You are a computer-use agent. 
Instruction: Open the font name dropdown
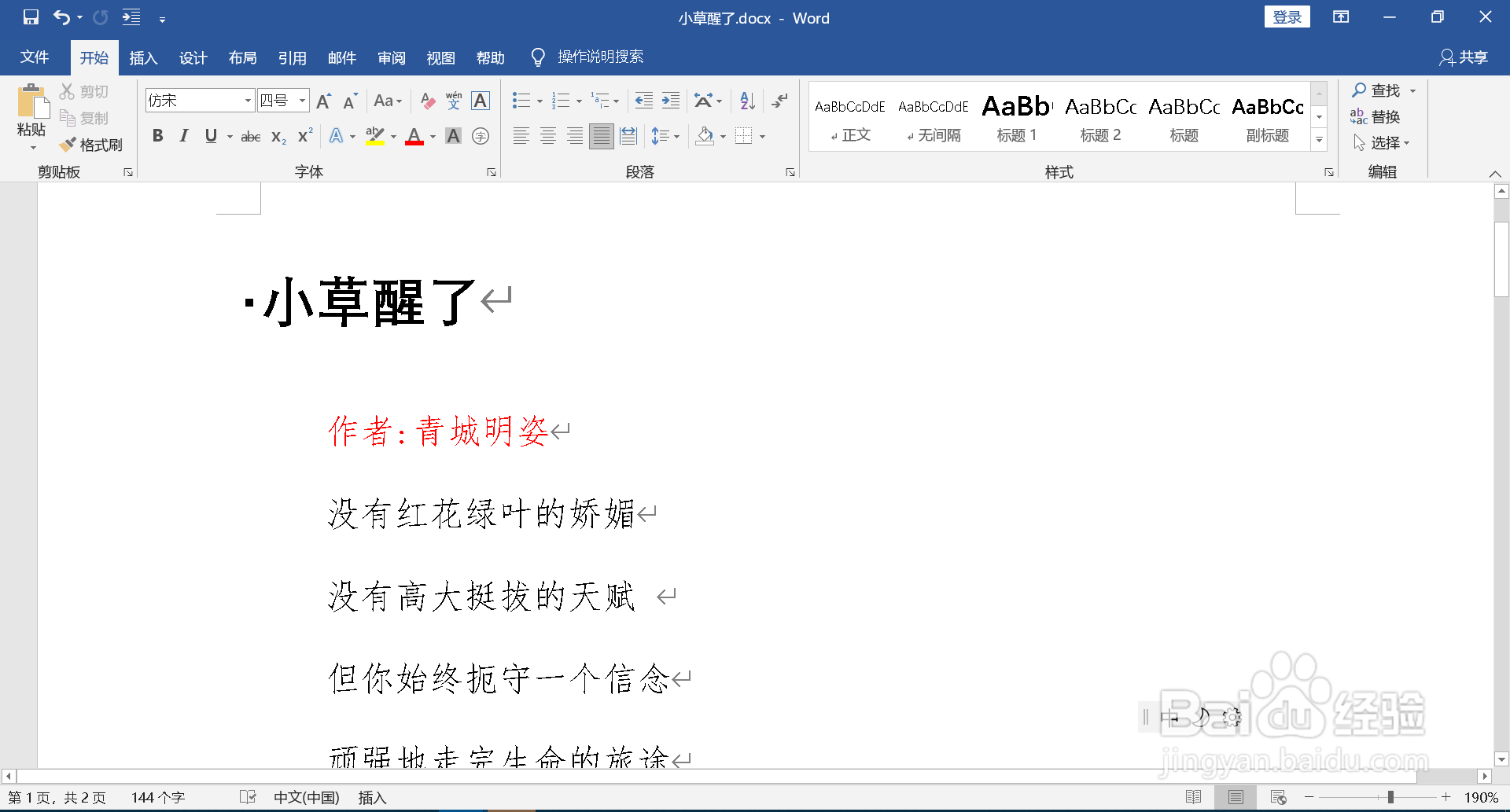(x=247, y=101)
